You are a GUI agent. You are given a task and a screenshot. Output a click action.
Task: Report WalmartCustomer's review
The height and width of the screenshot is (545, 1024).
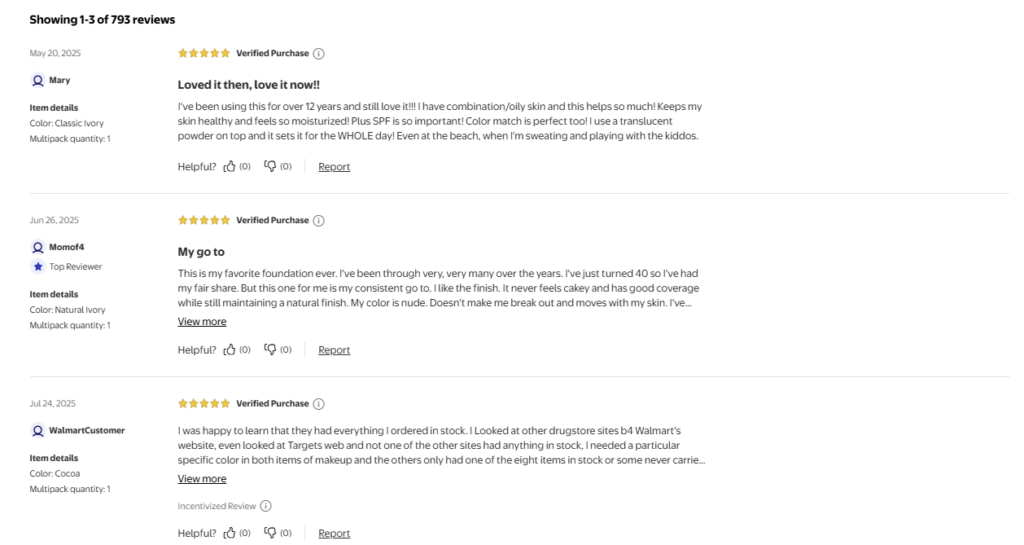pos(334,533)
